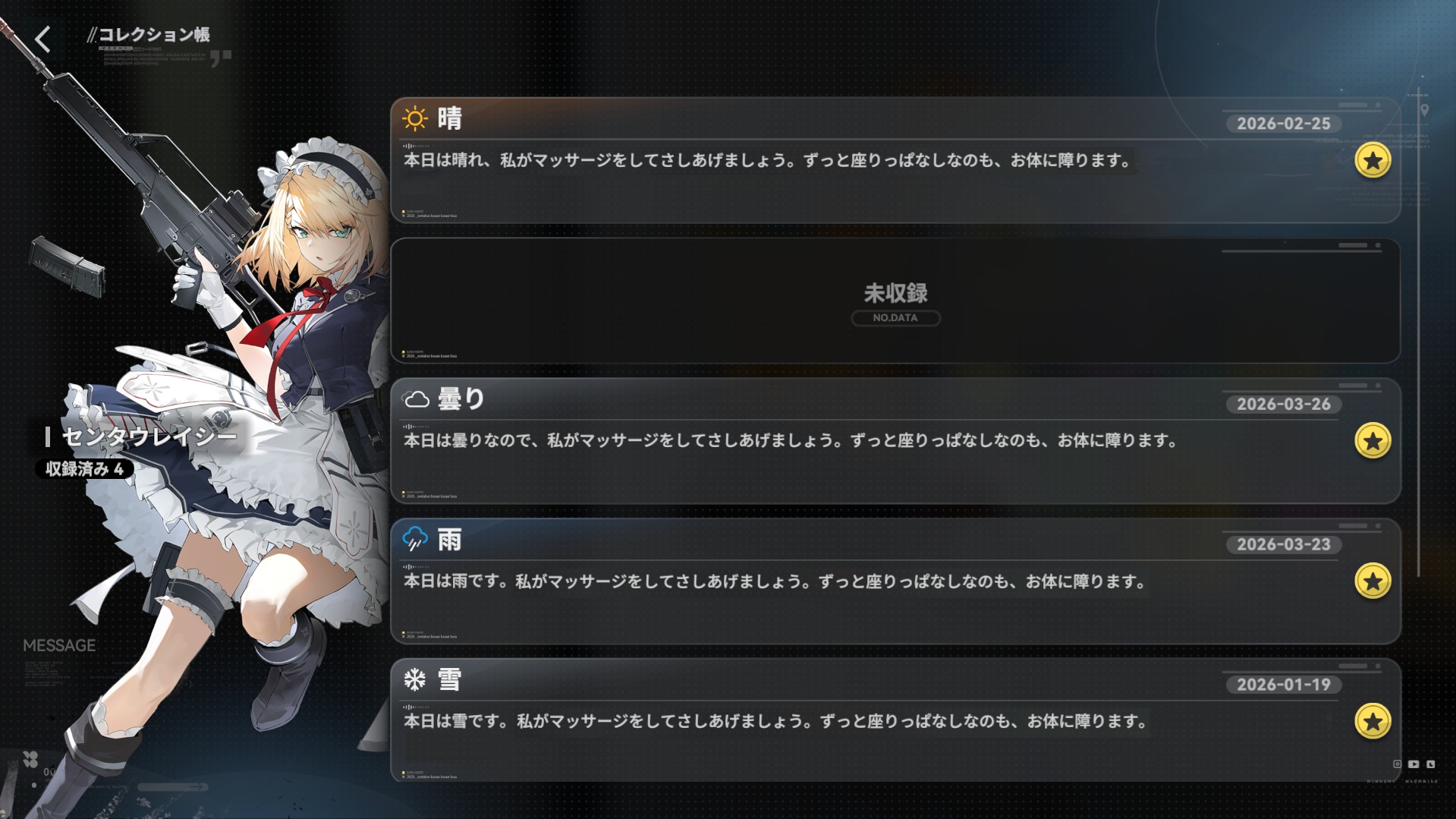
Task: Click the cloud weather icon
Action: (x=416, y=399)
